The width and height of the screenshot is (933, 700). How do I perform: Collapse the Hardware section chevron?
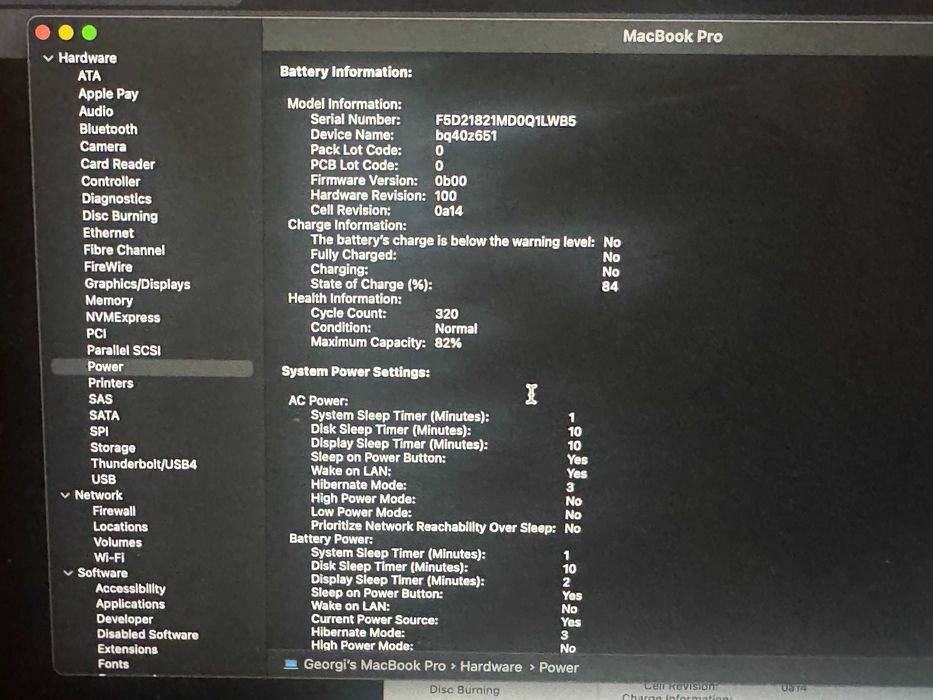[x=48, y=58]
